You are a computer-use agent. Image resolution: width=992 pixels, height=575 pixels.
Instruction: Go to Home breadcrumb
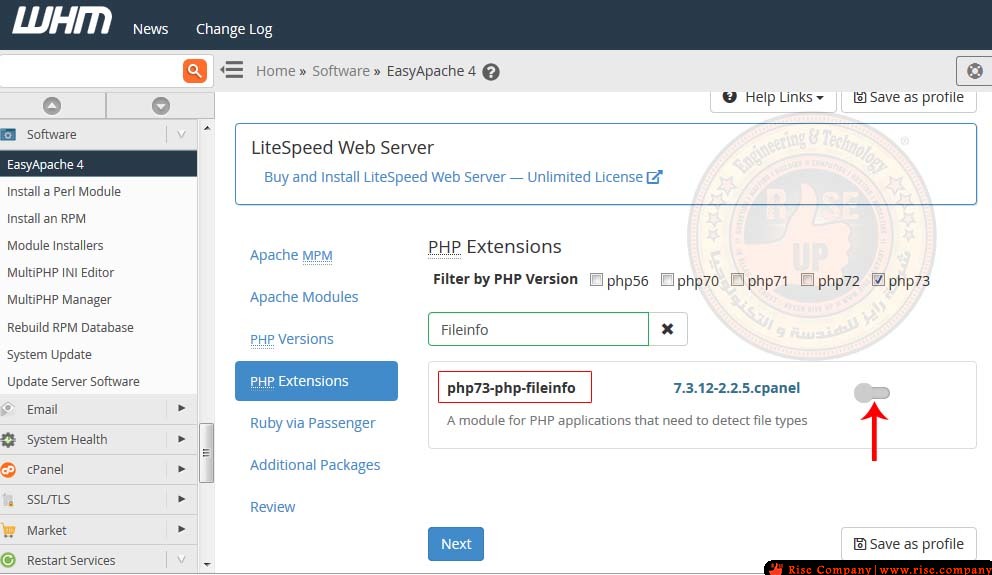[275, 71]
